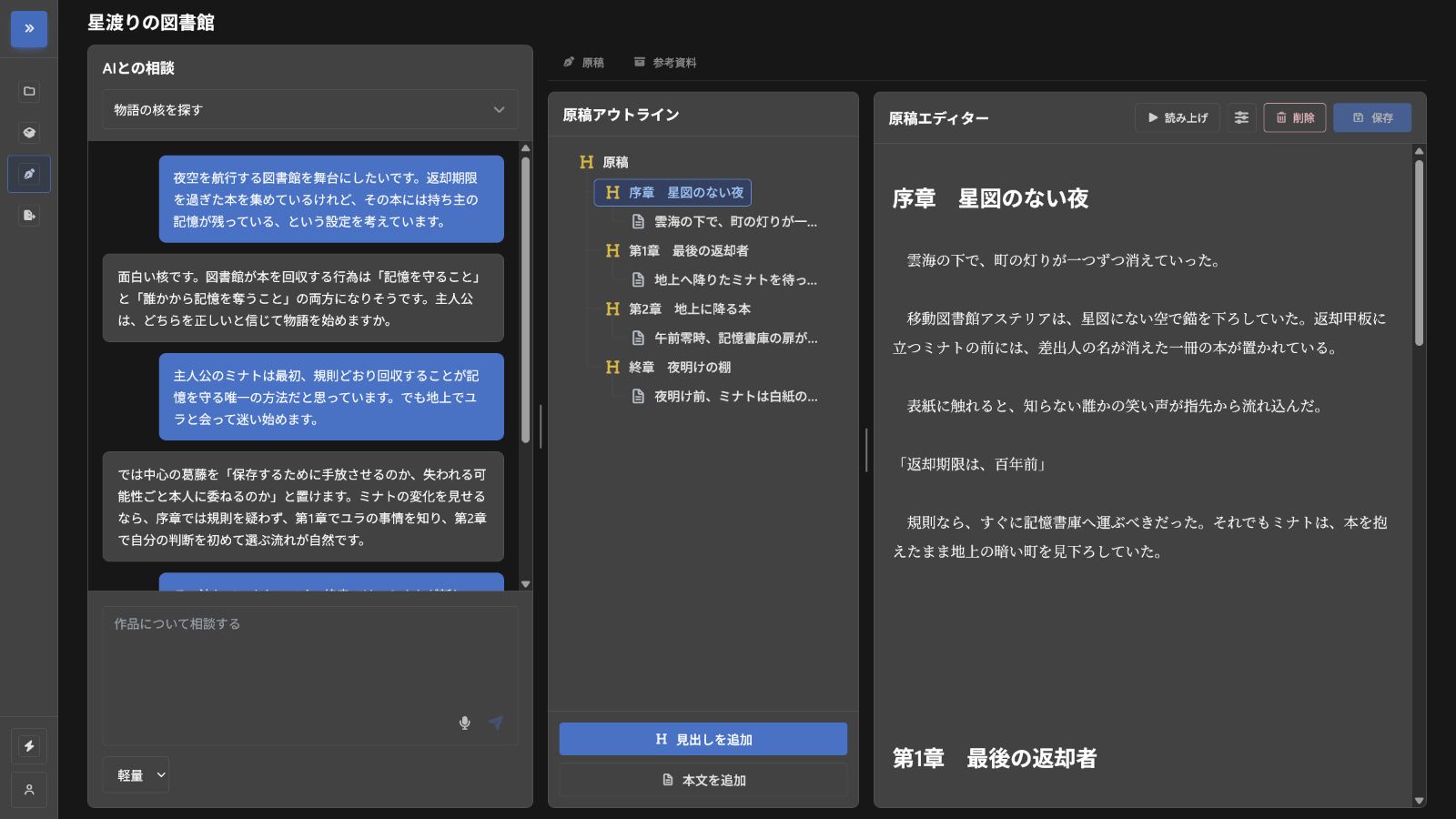Viewport: 1456px width, 819px height.
Task: Click the 序章 星図のない夜 editor heading
Action: [x=990, y=198]
